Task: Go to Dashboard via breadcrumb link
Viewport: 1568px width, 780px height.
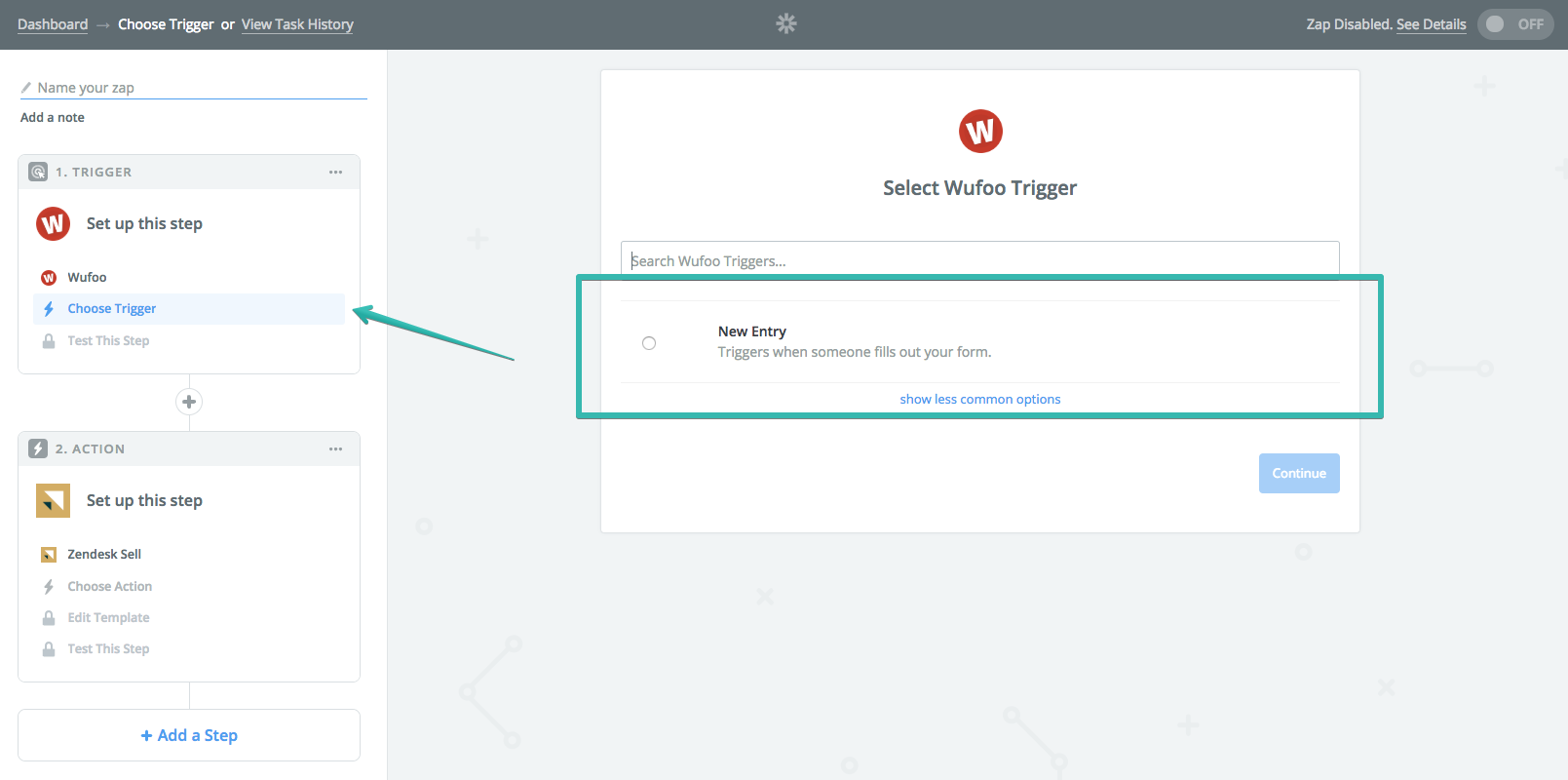Action: coord(53,24)
